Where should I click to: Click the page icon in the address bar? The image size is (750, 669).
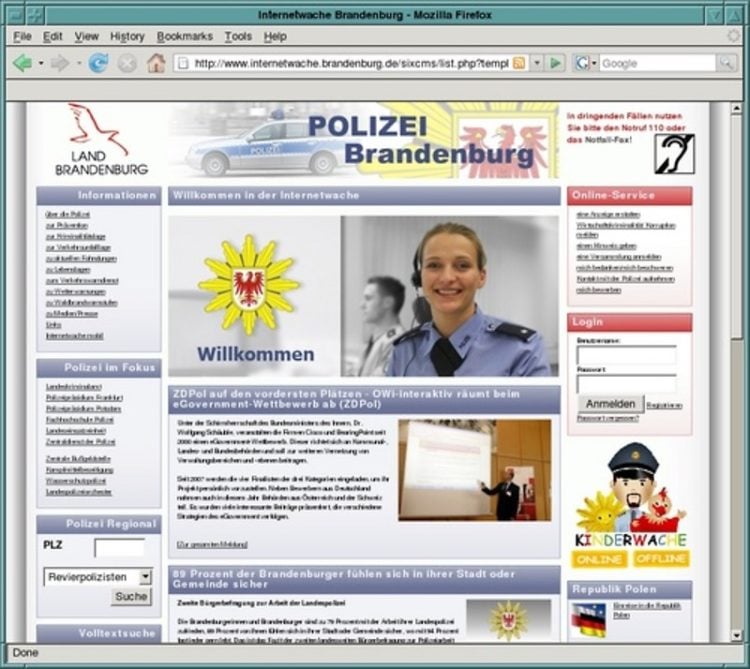click(183, 63)
